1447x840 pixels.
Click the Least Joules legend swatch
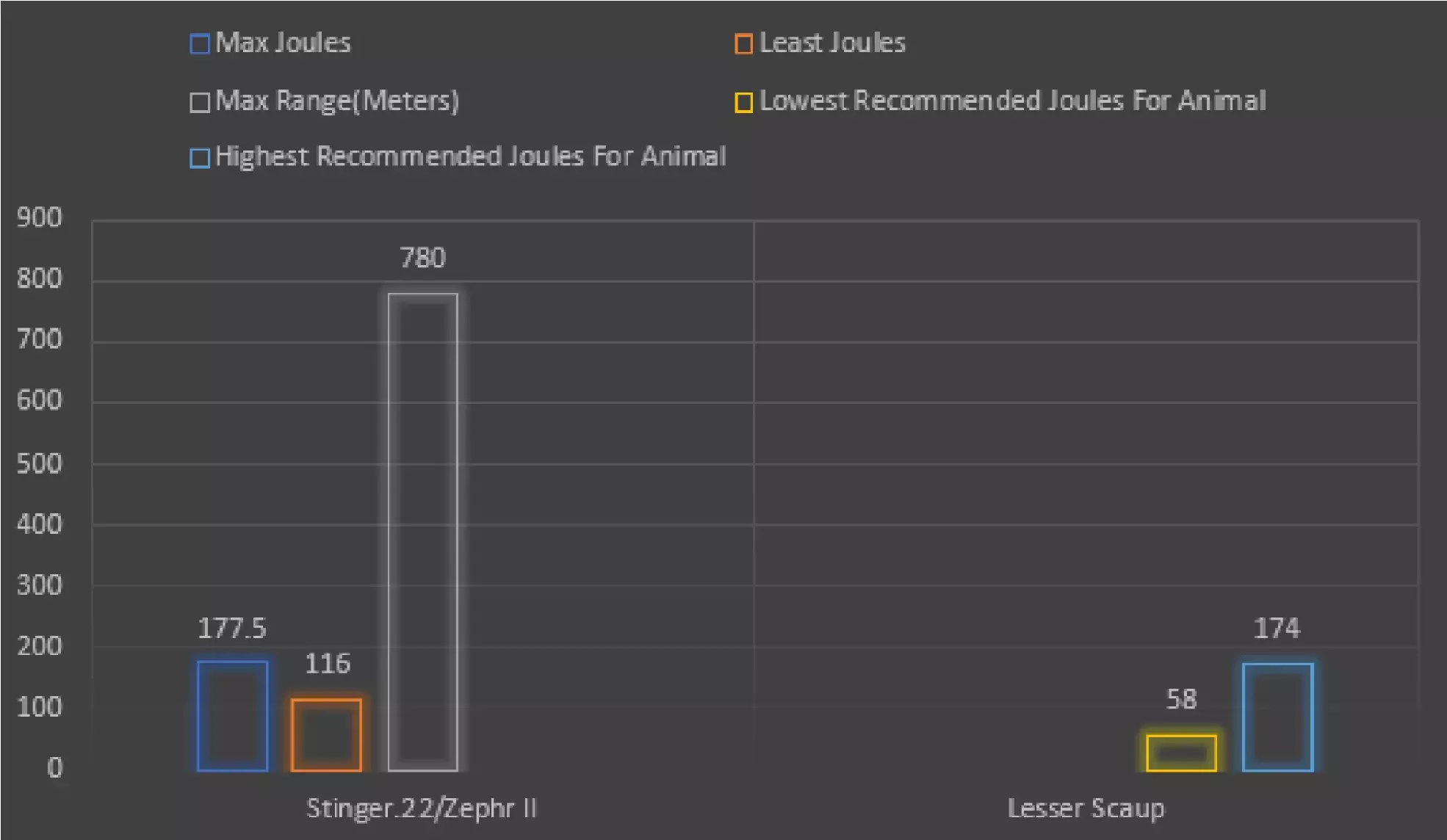[743, 44]
